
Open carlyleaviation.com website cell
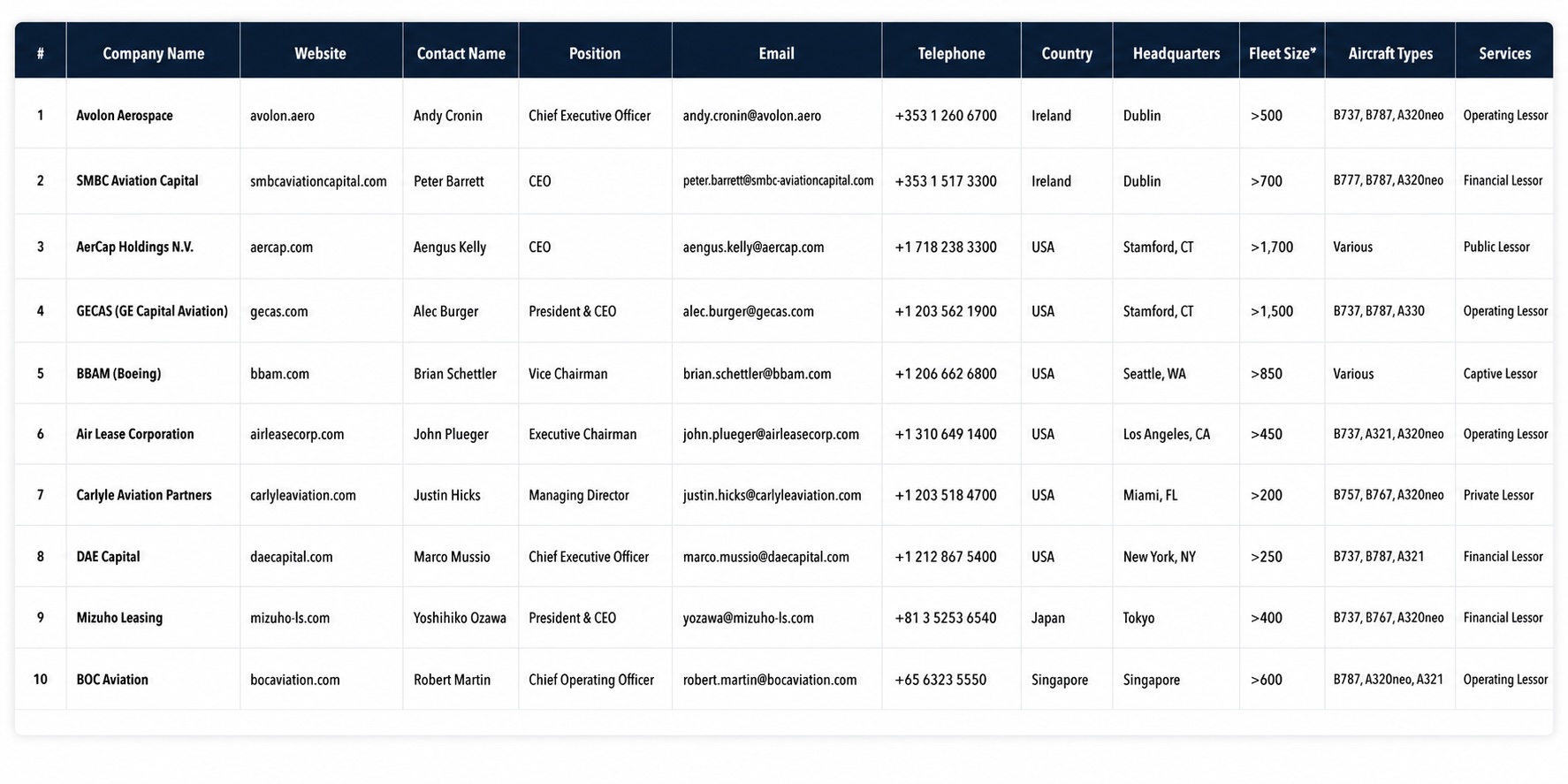coord(303,496)
